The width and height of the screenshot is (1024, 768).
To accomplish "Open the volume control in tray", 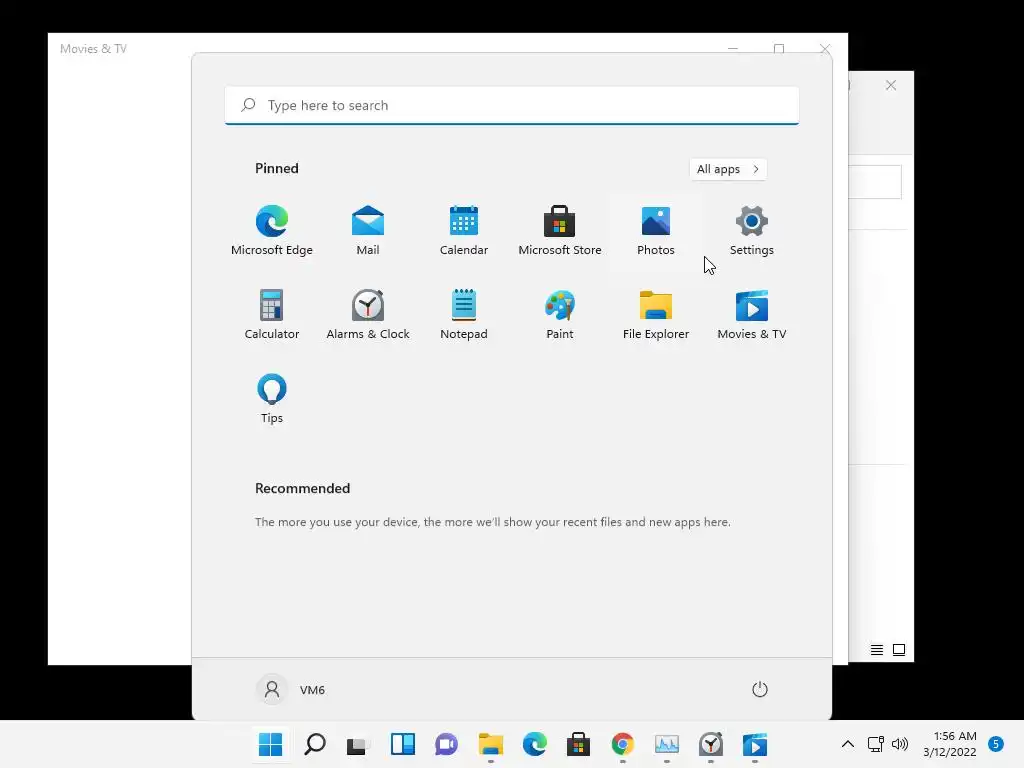I will click(x=900, y=744).
